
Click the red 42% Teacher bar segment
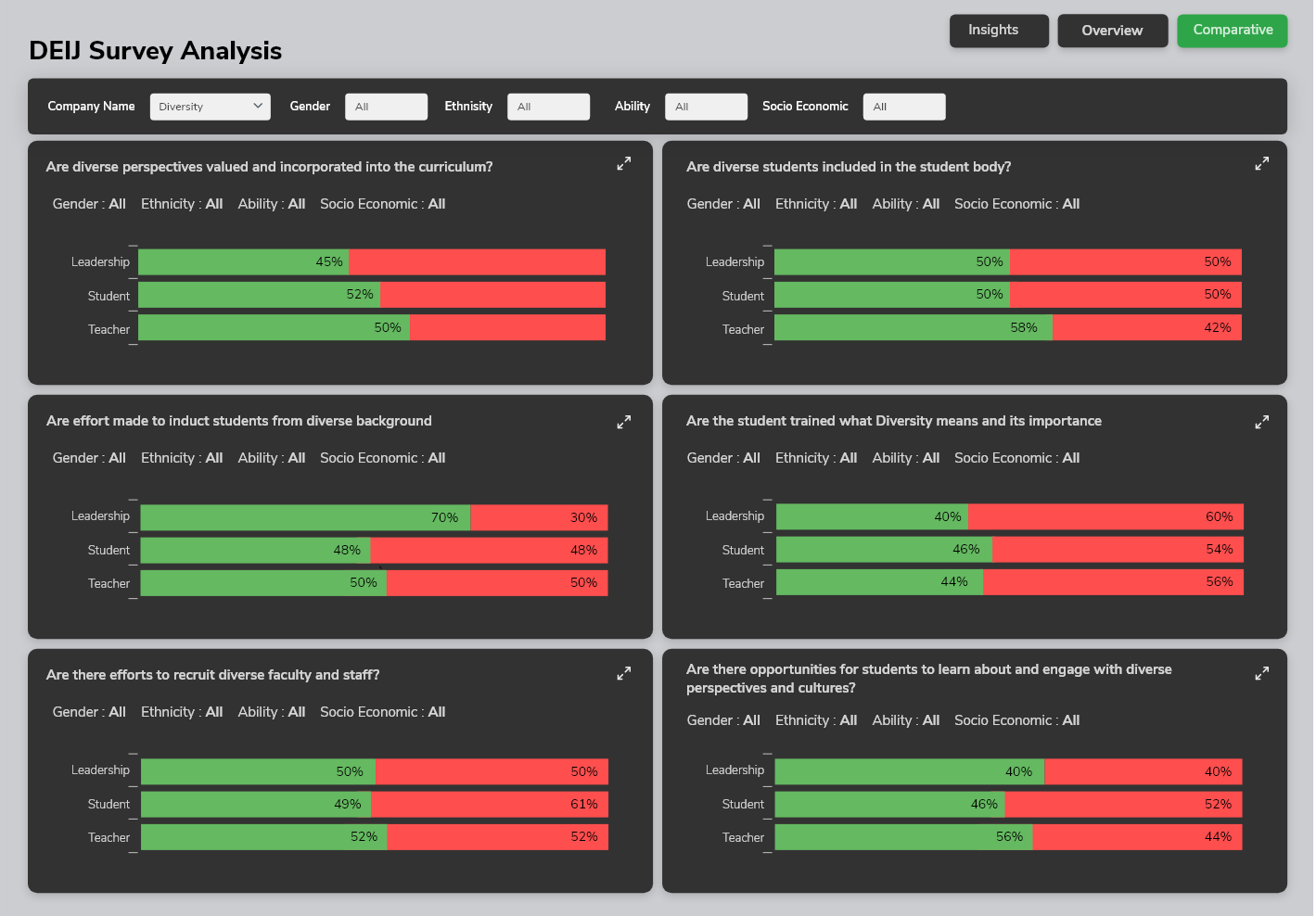coord(1147,328)
